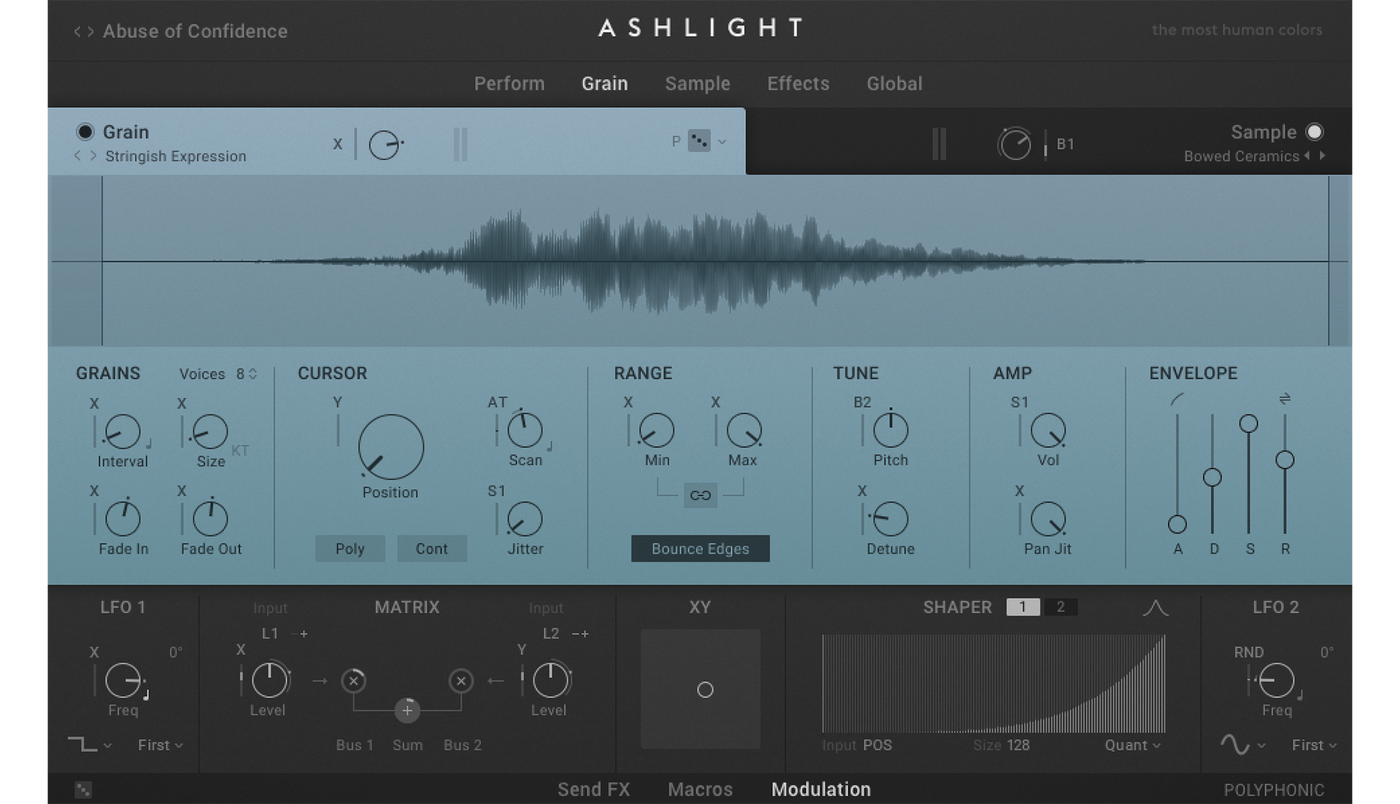Click the randomize dice icon in Grain header
Screen dimensions: 1400x804
[699, 142]
